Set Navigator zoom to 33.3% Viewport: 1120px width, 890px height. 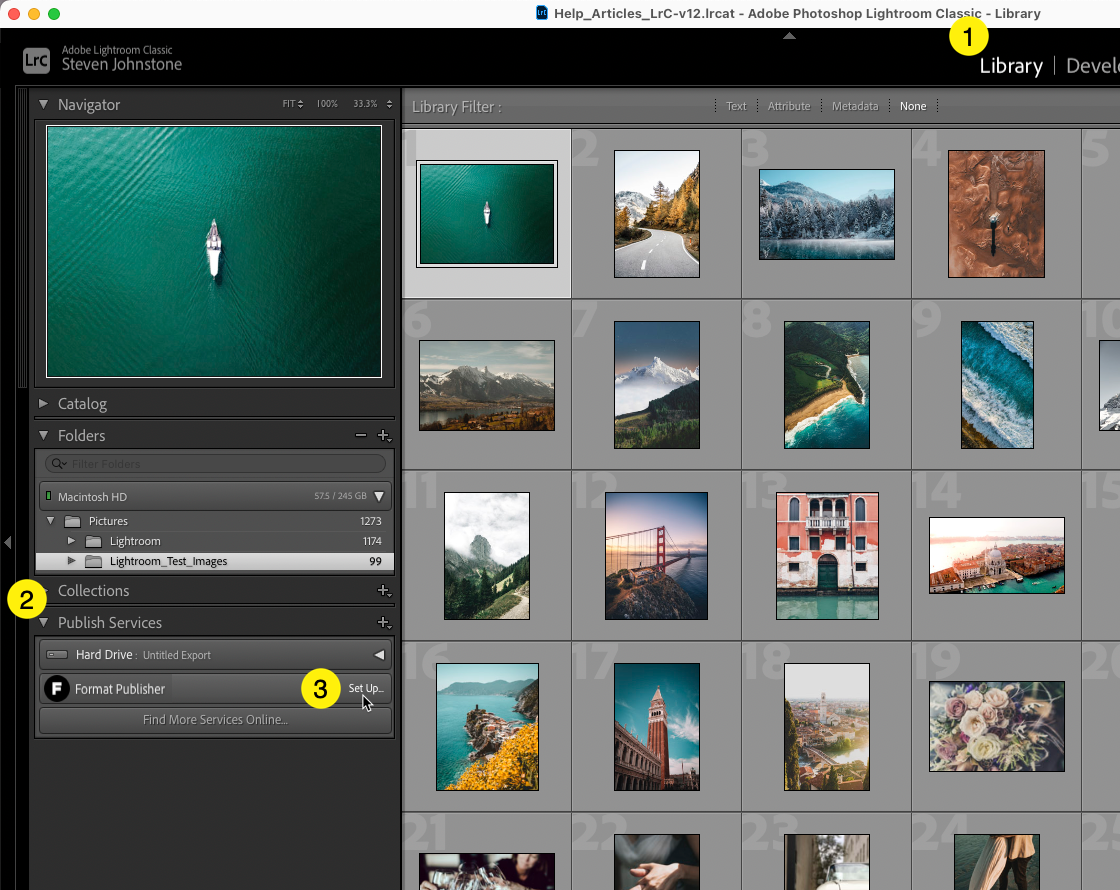tap(365, 104)
